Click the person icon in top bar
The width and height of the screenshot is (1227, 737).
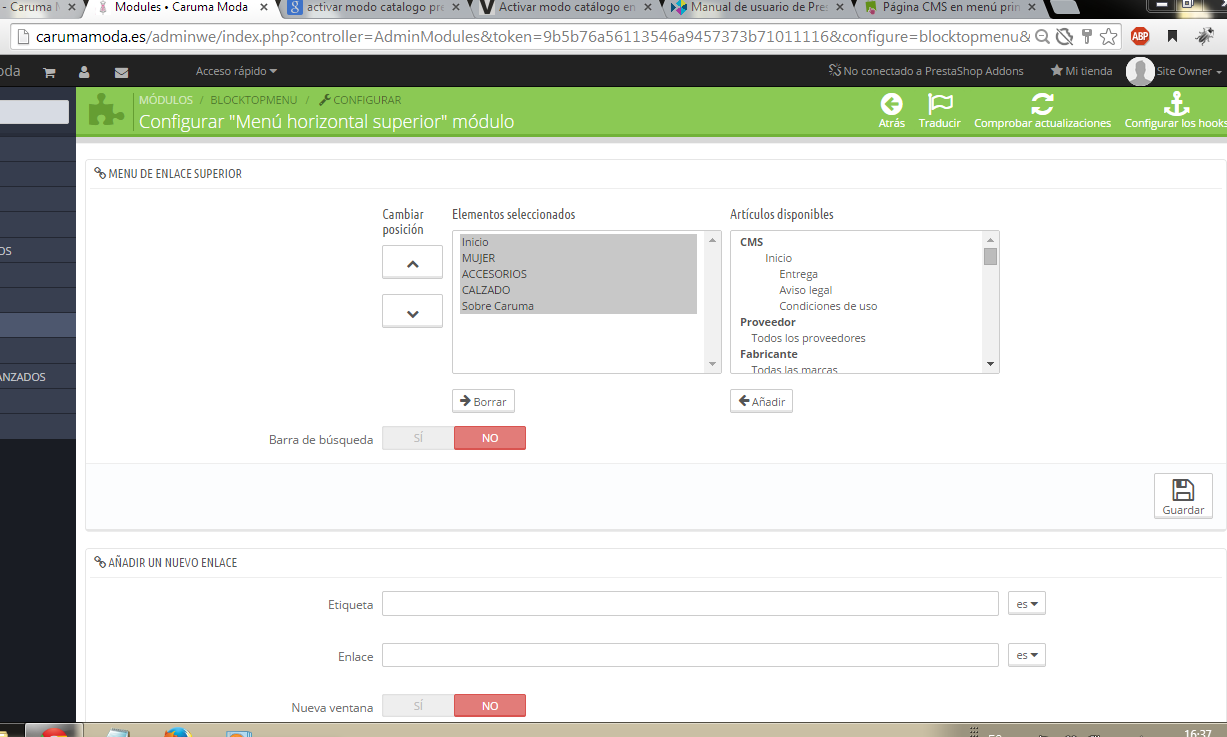84,72
